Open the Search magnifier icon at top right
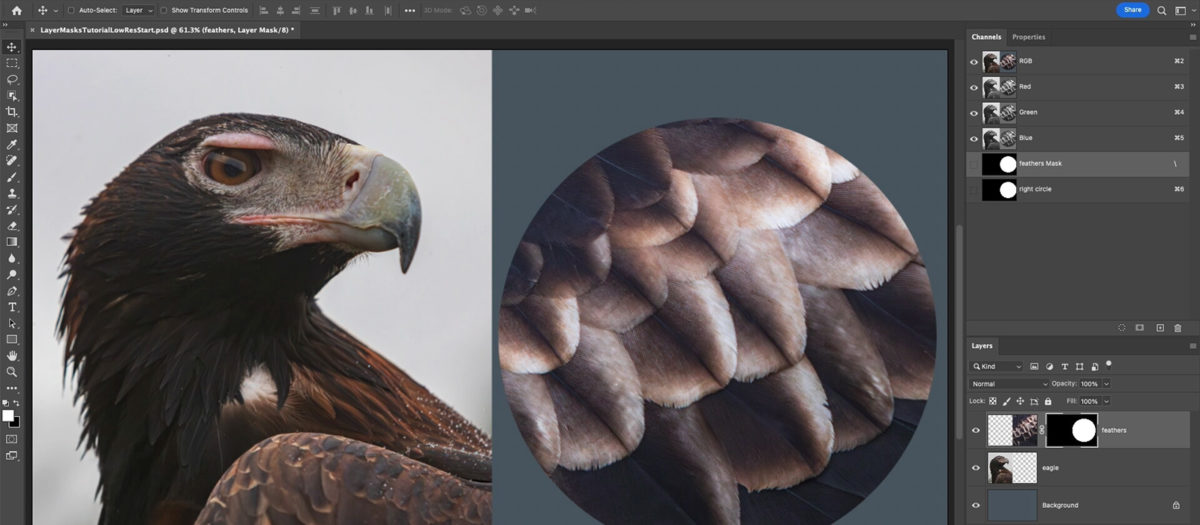The height and width of the screenshot is (525, 1200). [1162, 10]
